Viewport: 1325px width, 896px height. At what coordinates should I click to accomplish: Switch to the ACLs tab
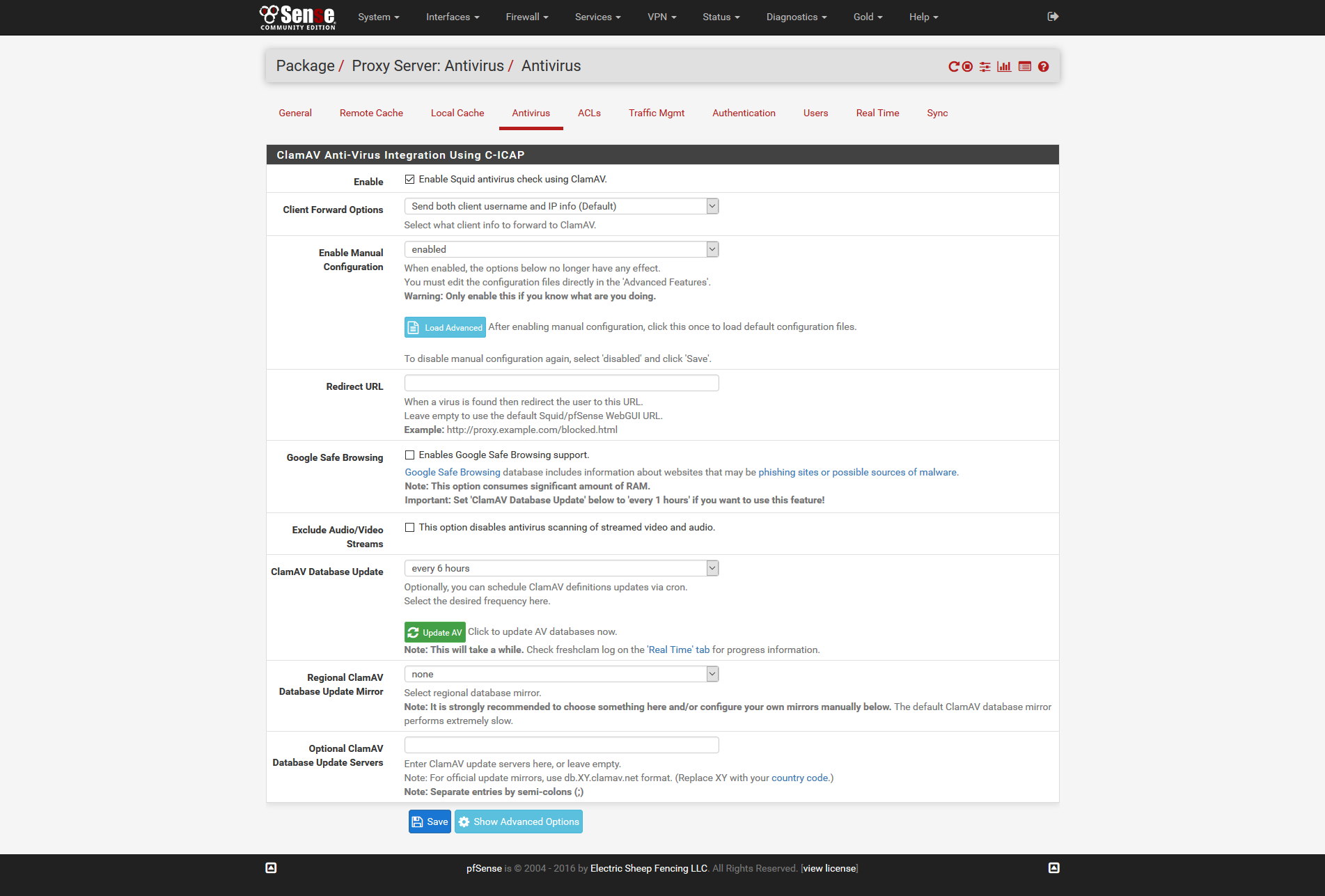pyautogui.click(x=589, y=113)
